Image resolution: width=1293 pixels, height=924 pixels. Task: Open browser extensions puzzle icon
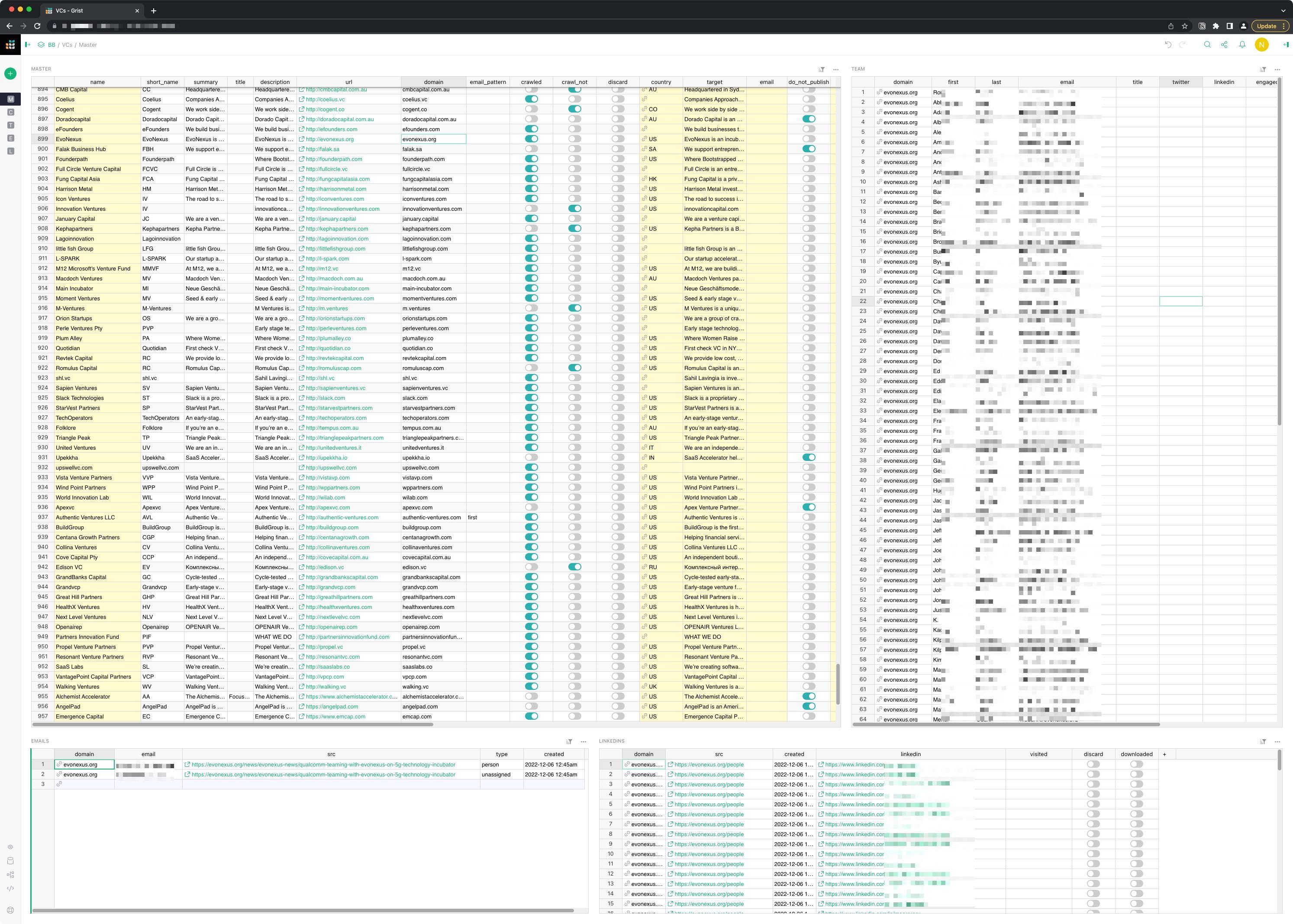point(1216,26)
